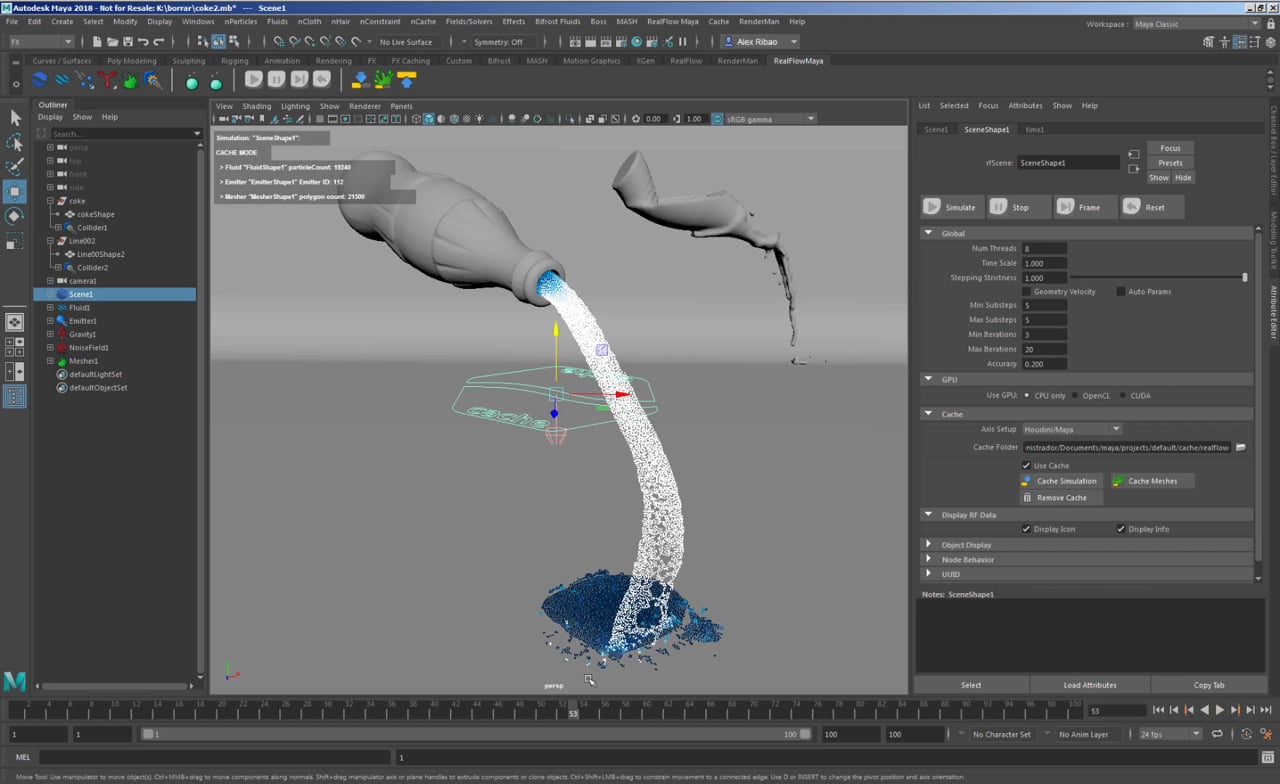Screen dimensions: 1280x784
Task: Click the Num Threads input field
Action: (x=1044, y=249)
